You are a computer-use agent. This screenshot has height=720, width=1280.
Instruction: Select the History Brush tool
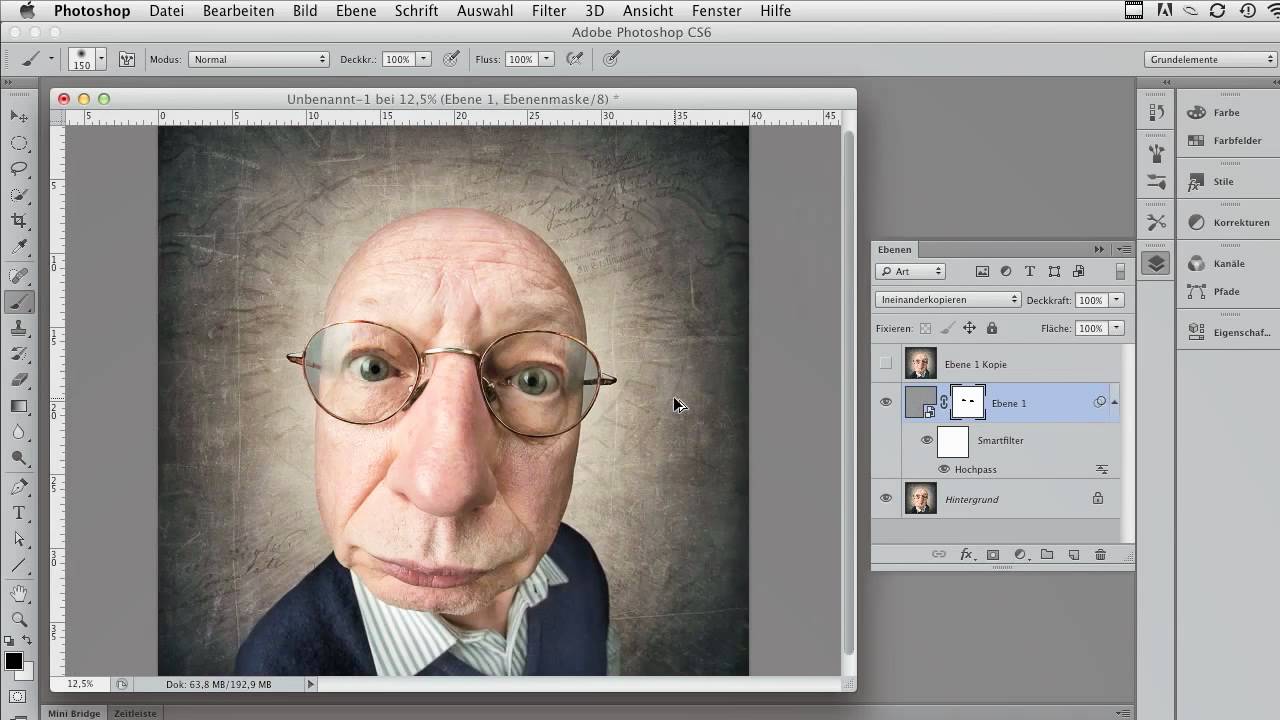pyautogui.click(x=19, y=354)
